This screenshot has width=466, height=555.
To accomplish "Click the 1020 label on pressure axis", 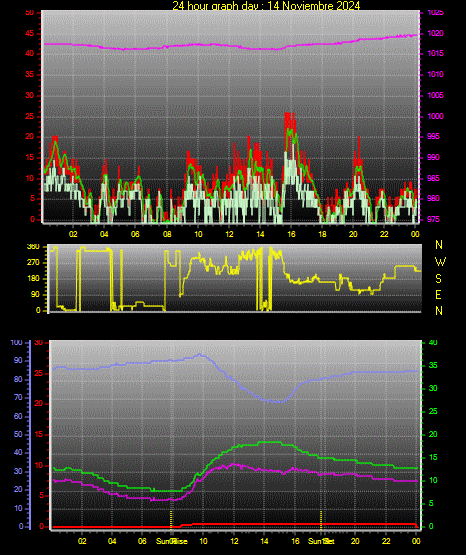I will coord(436,33).
